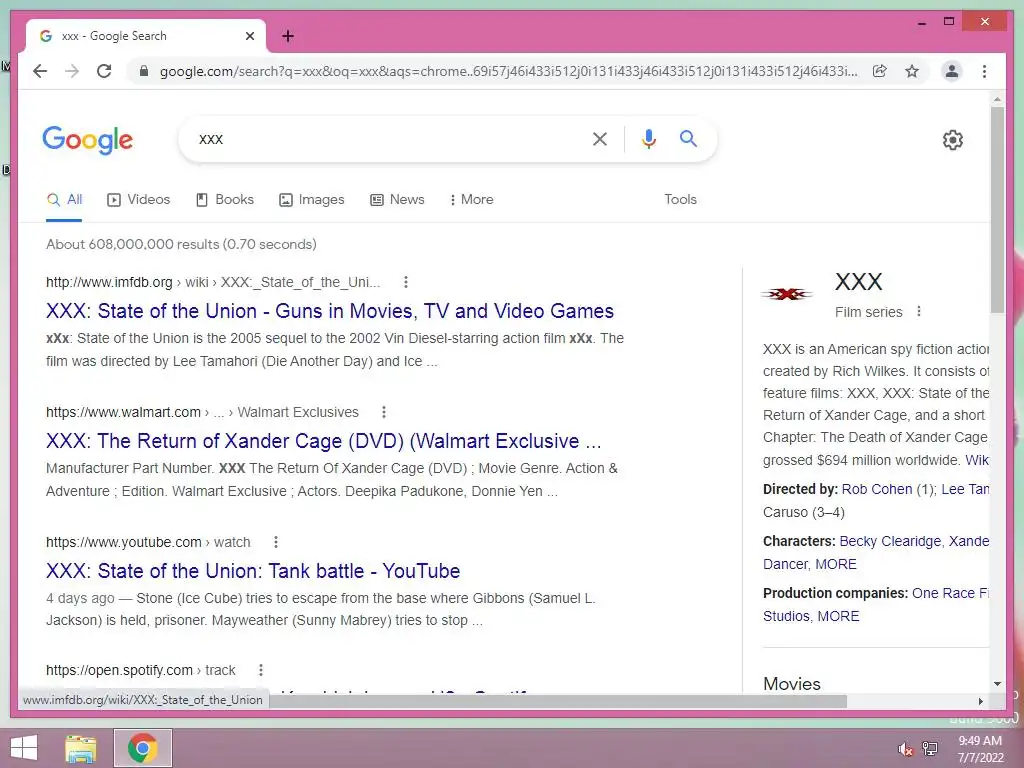The image size is (1024, 768).
Task: Click the forward navigation arrow
Action: point(72,71)
